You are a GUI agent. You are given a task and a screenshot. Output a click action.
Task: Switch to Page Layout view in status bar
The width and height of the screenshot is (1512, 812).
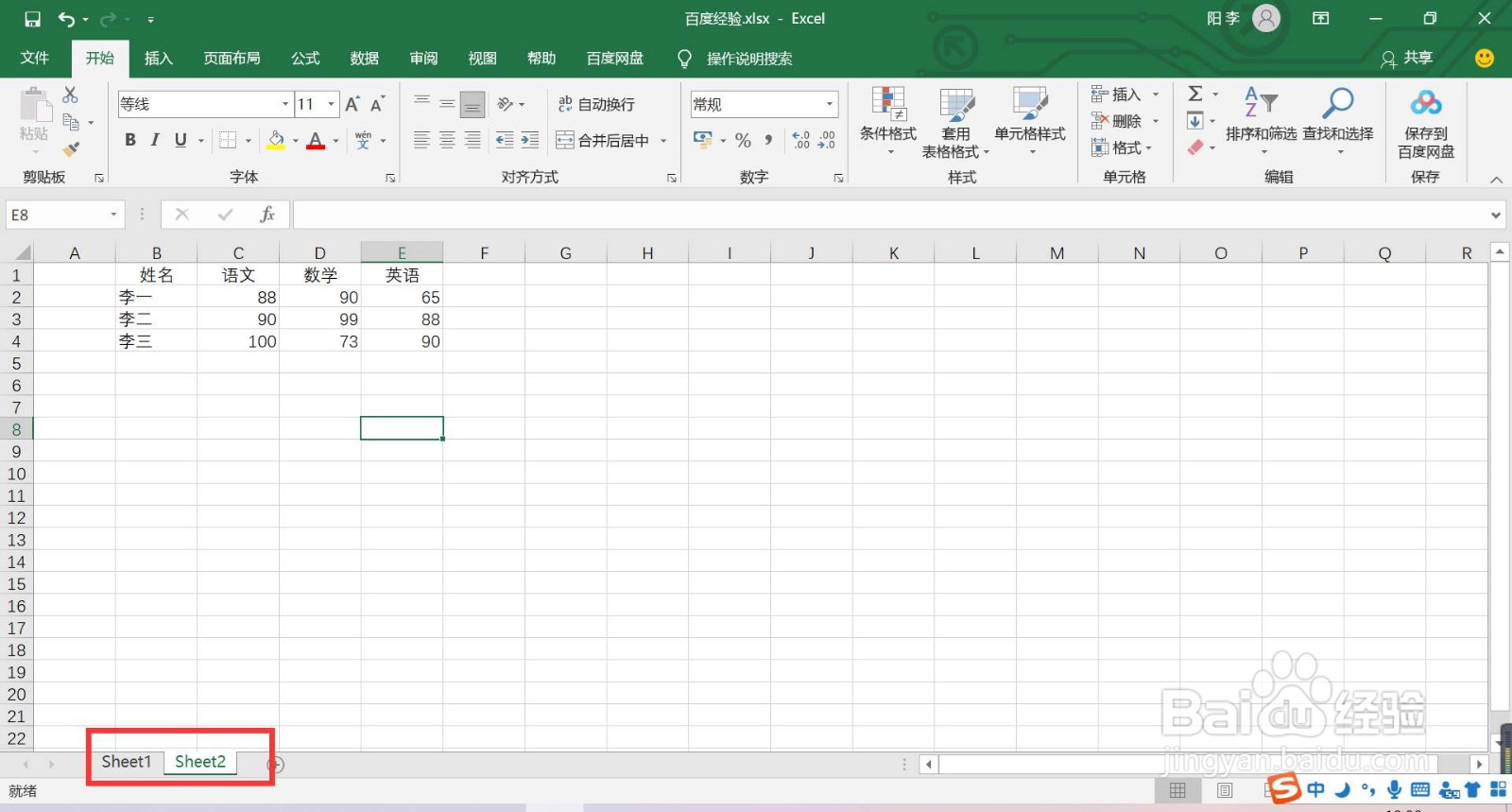pyautogui.click(x=1225, y=790)
